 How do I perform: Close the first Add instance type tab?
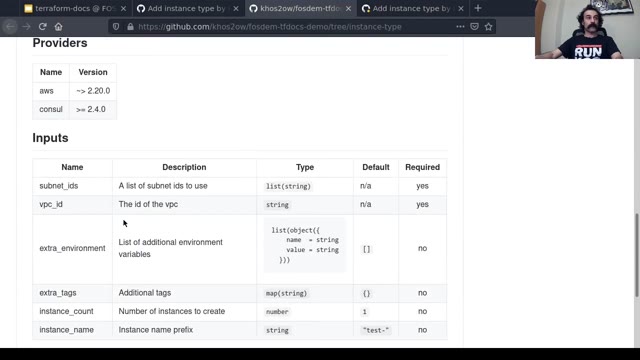[236, 8]
